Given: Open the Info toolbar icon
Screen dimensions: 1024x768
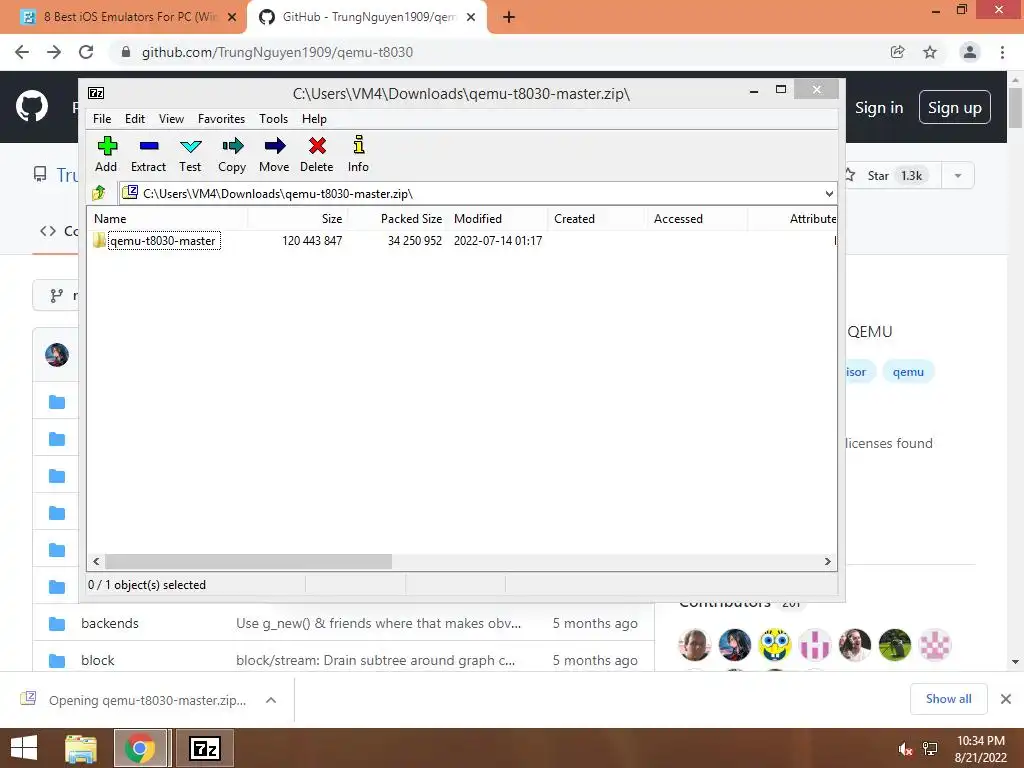Looking at the screenshot, I should 358,154.
